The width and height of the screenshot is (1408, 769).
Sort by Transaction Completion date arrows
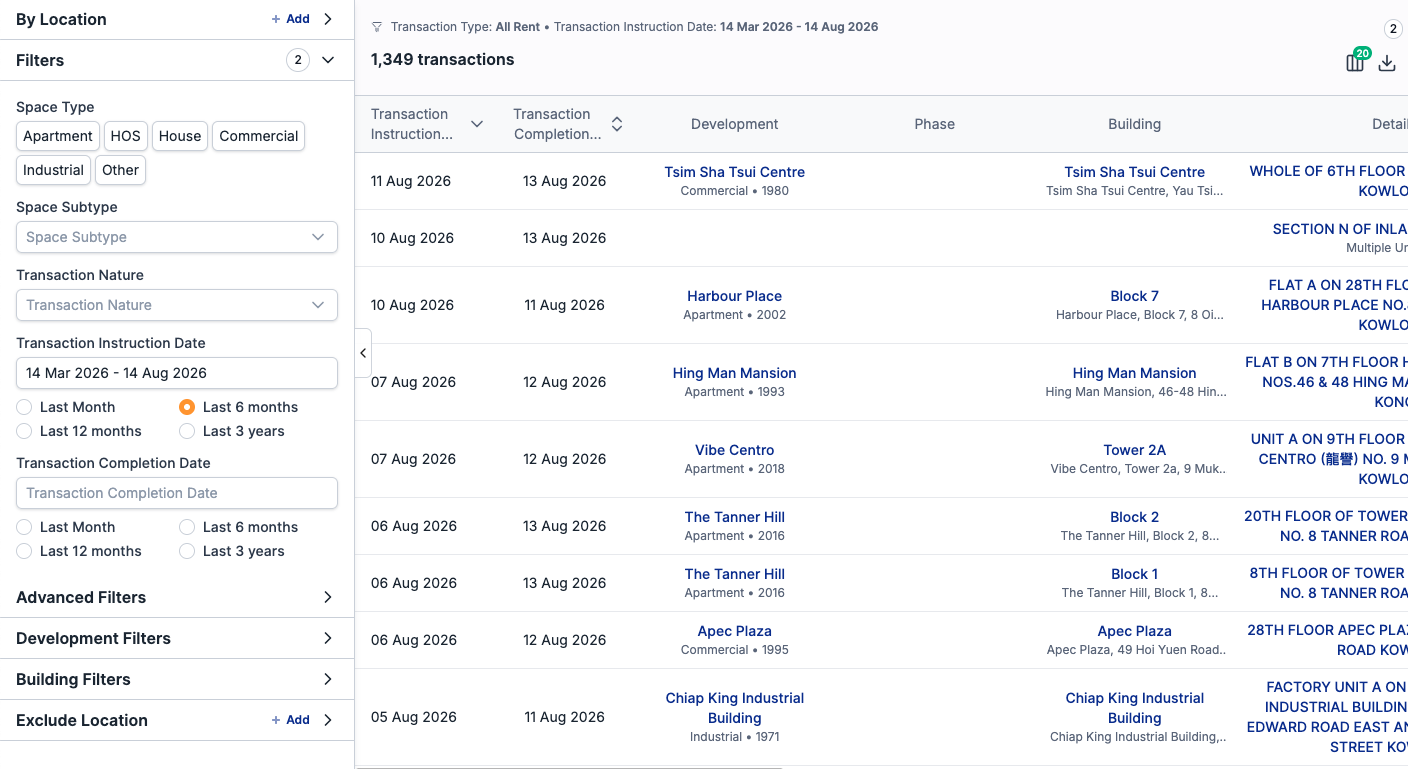tap(617, 124)
